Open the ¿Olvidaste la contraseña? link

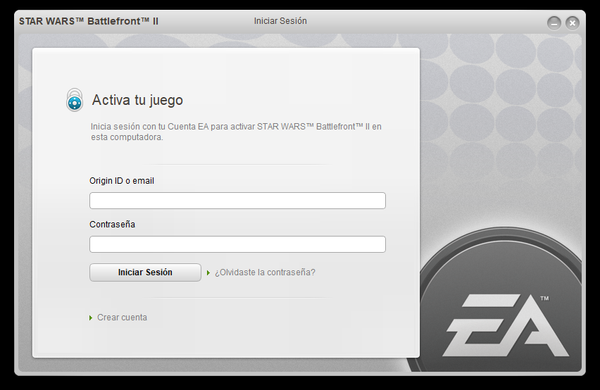pyautogui.click(x=265, y=273)
